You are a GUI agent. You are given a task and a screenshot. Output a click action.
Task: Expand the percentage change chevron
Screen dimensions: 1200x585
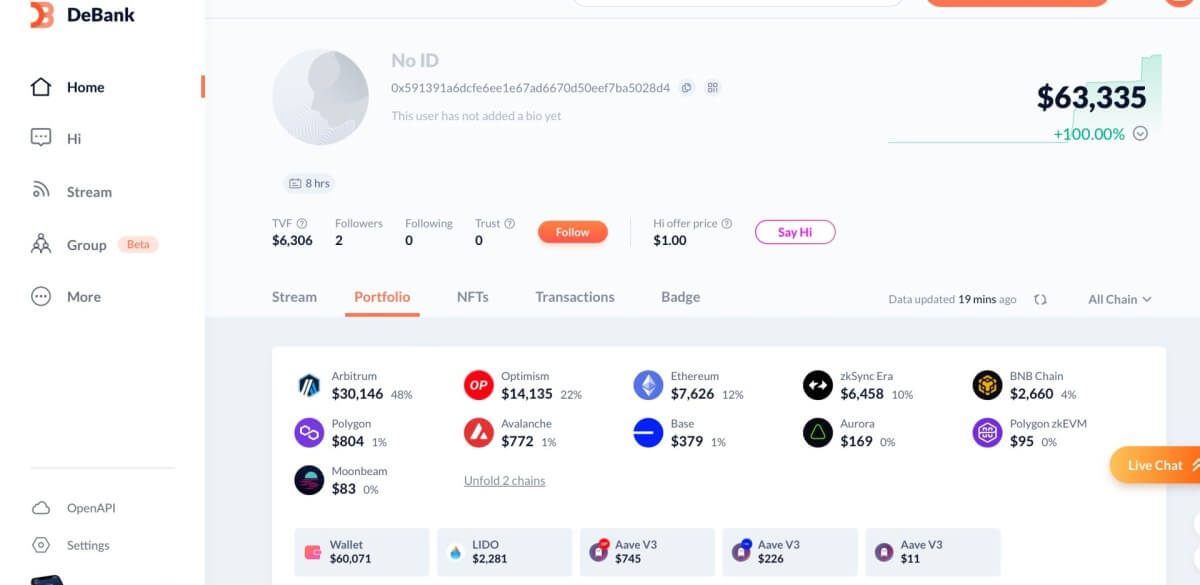tap(1140, 134)
